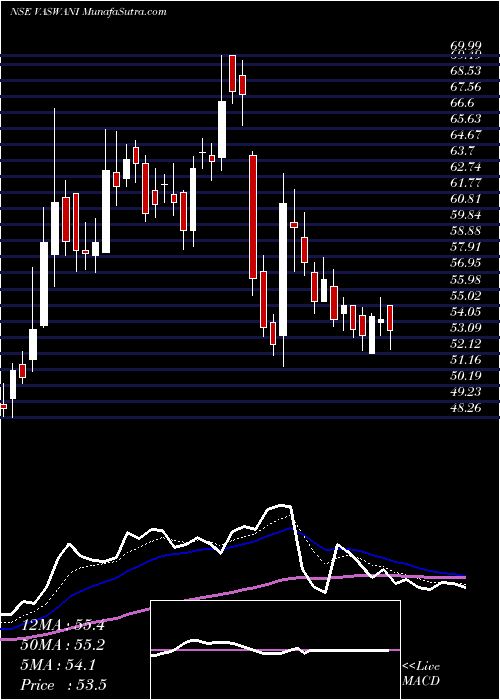This screenshot has height=700, width=500.
Task: Click the tallest red candle after the peak
Action: [253, 217]
